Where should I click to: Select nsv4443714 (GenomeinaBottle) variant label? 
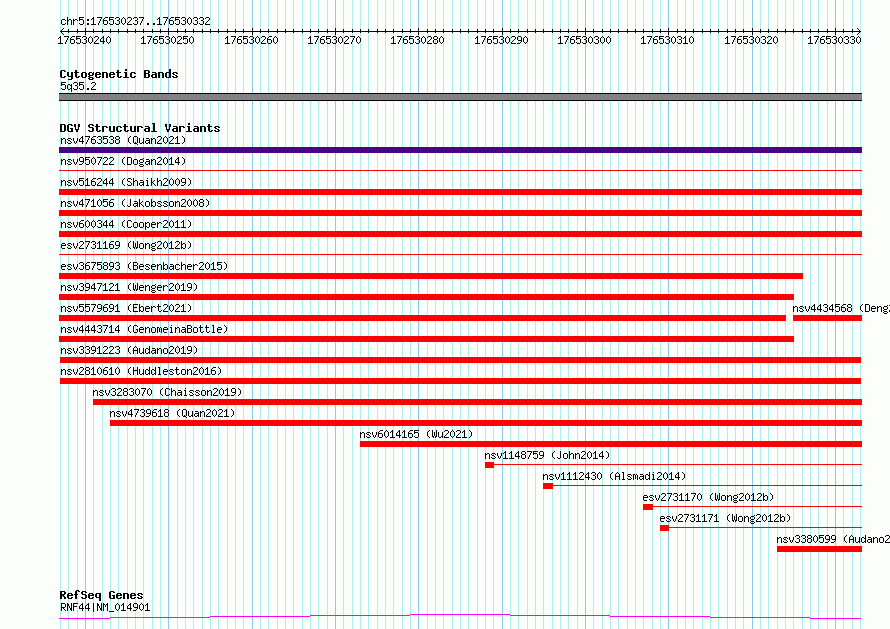[x=144, y=329]
